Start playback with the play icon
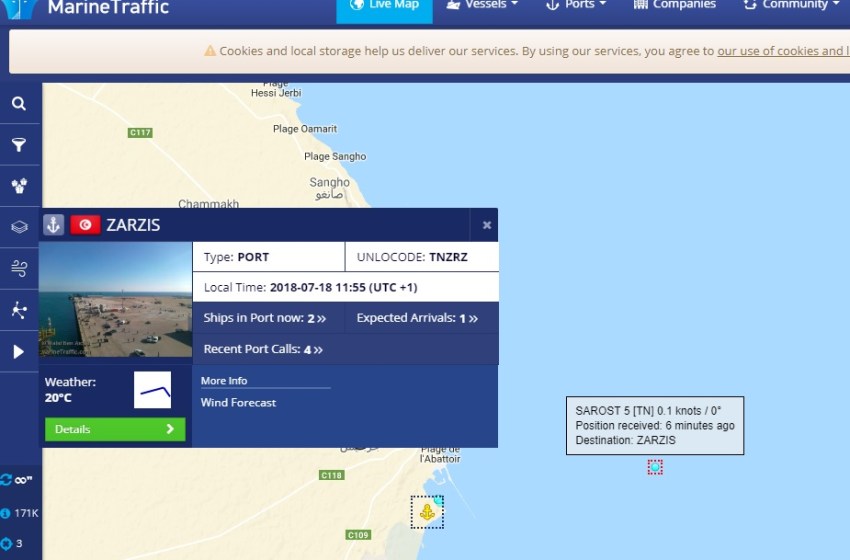 coord(19,352)
